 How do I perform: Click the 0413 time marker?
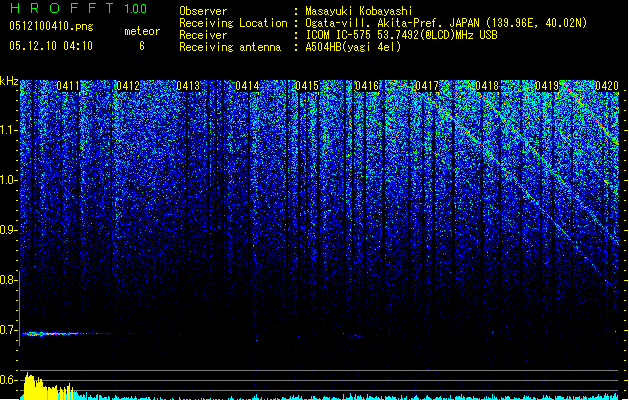(188, 86)
